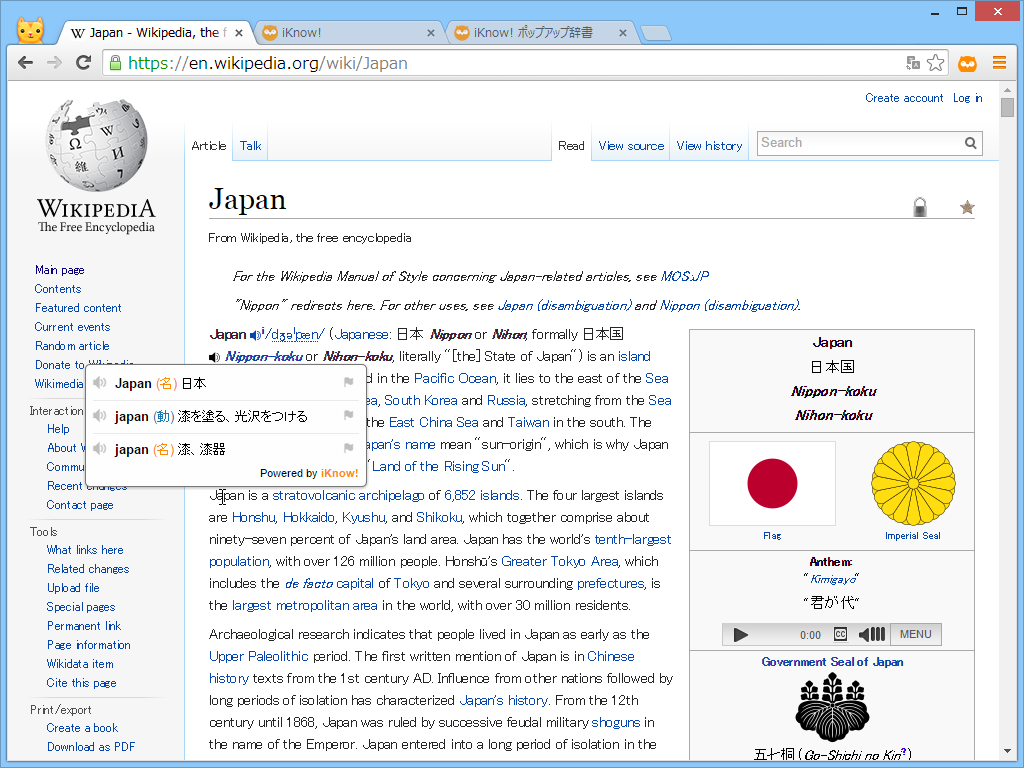Play pronunciation speaker icon next to Japan /dʒəˈpæn/
The width and height of the screenshot is (1024, 768).
tap(255, 335)
